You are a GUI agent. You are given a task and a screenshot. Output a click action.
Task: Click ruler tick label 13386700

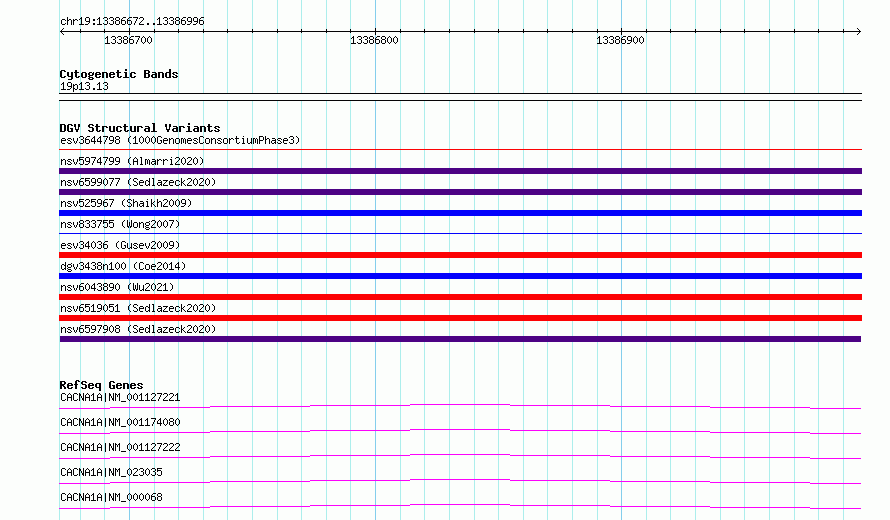[x=128, y=40]
